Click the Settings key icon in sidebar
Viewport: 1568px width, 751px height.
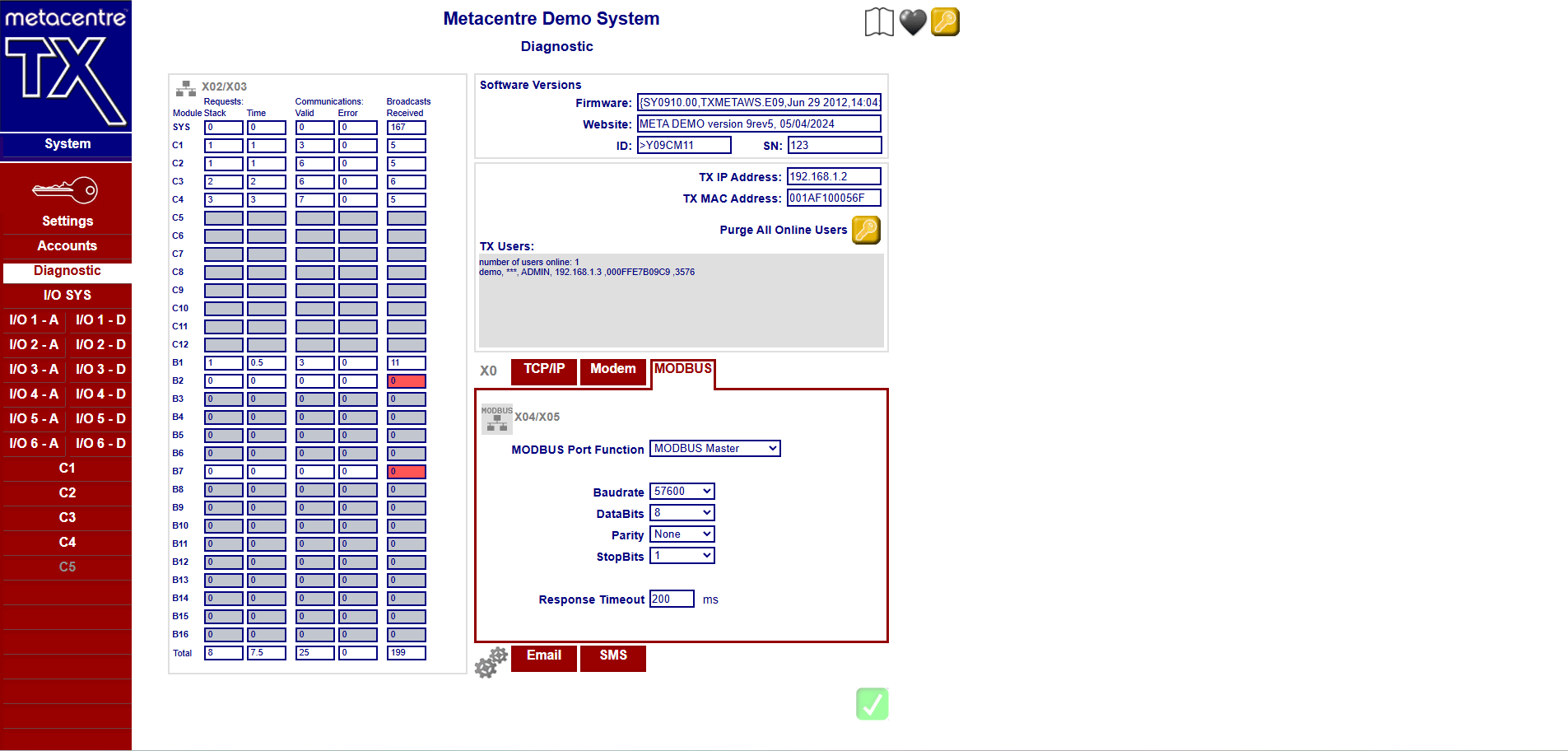66,191
